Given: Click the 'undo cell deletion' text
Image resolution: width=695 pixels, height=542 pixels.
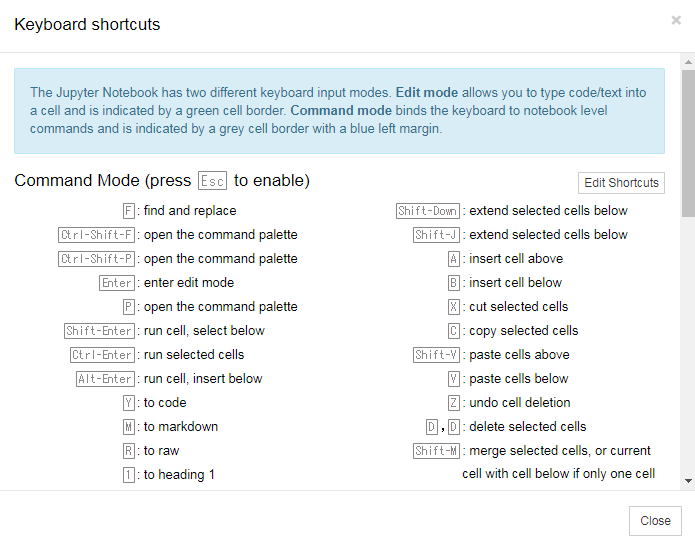Looking at the screenshot, I should pos(519,403).
